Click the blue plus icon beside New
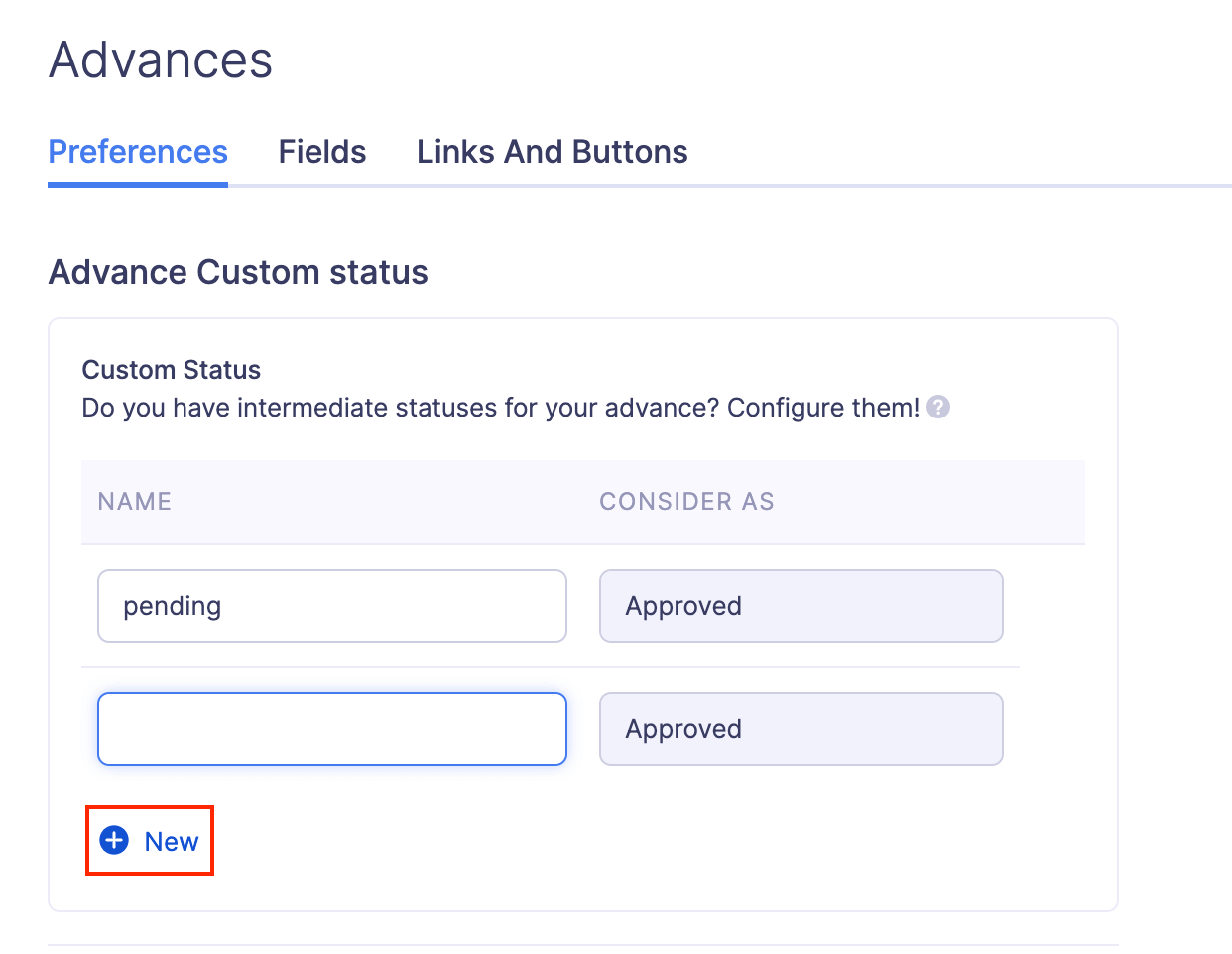Viewport: 1232px width, 954px height. point(115,841)
